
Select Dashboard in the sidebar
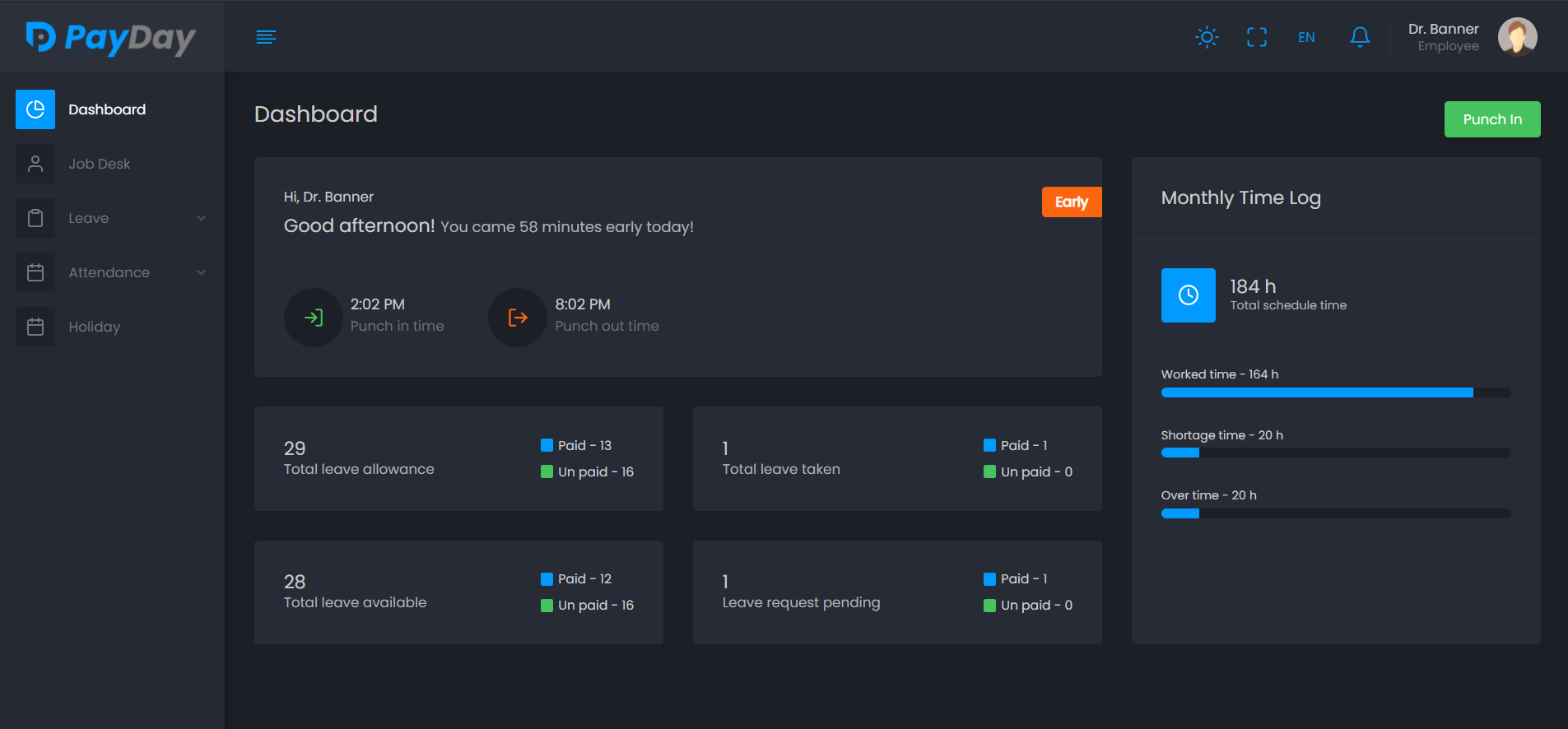pos(107,109)
